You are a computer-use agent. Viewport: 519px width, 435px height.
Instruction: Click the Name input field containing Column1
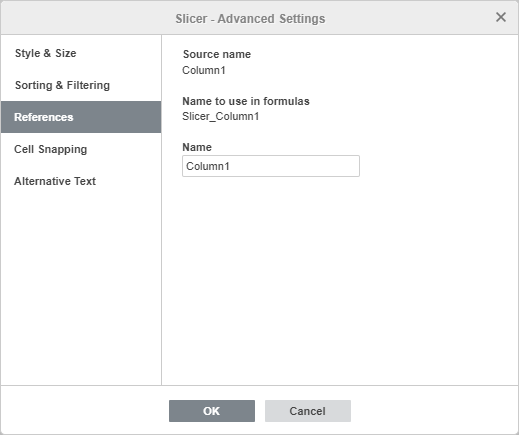tap(271, 166)
